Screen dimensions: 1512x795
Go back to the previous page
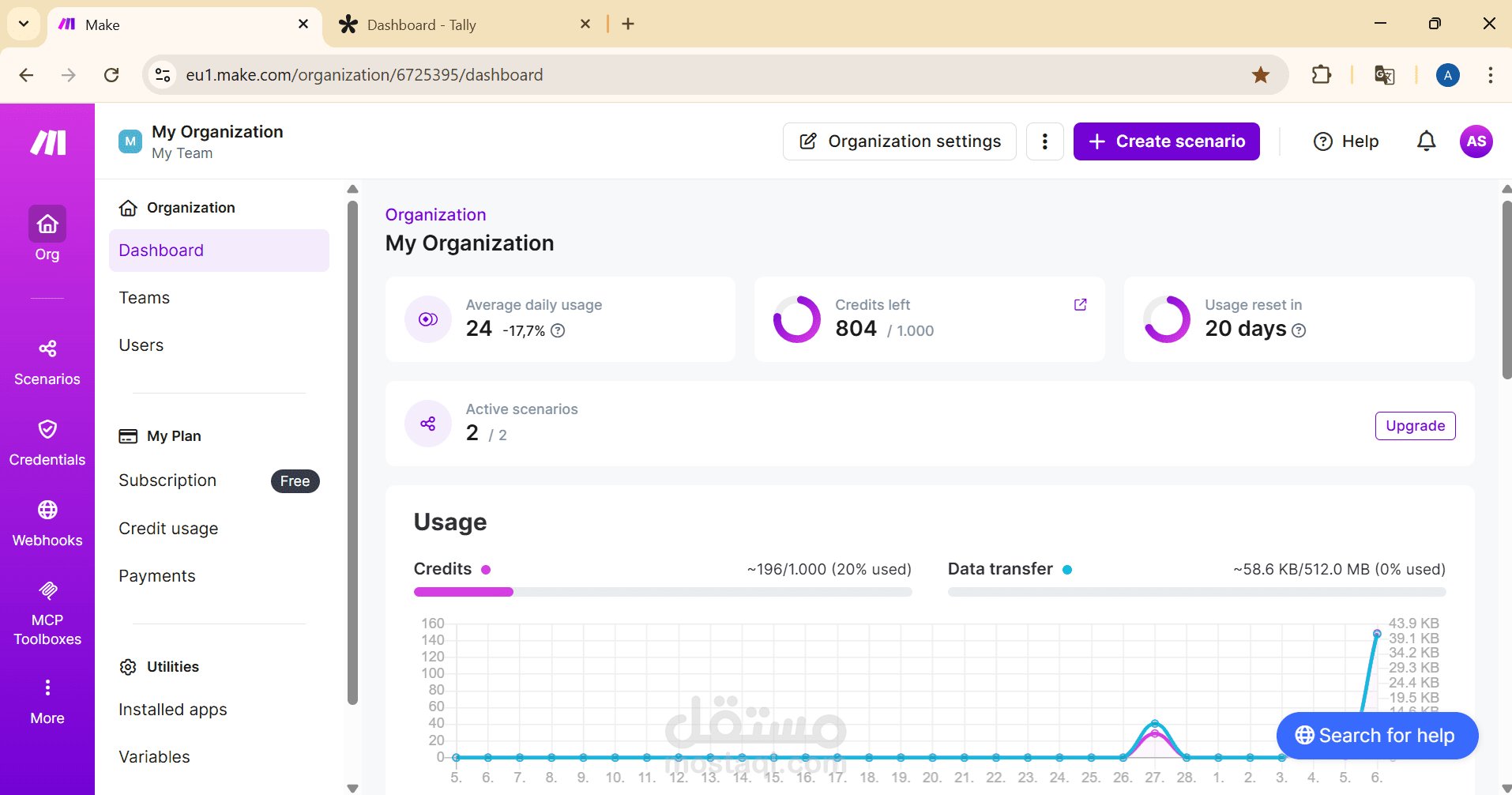point(26,75)
